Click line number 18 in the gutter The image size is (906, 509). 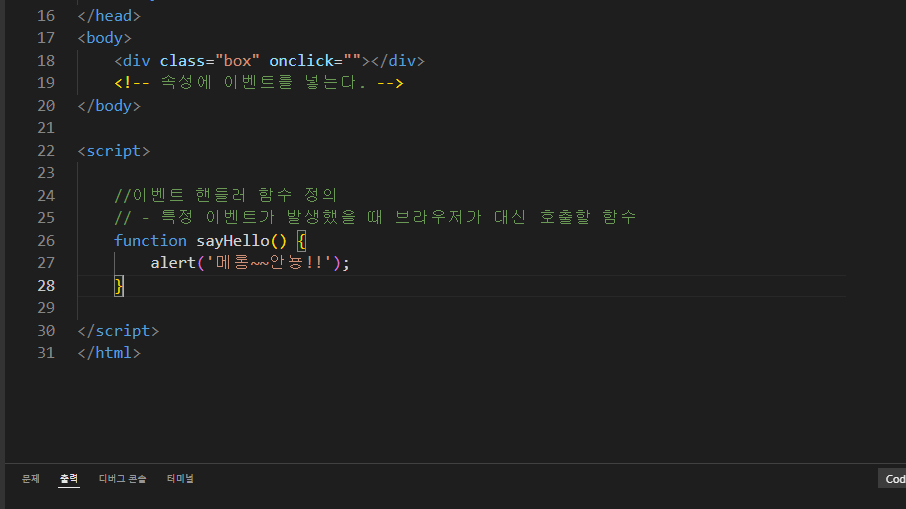pyautogui.click(x=46, y=61)
